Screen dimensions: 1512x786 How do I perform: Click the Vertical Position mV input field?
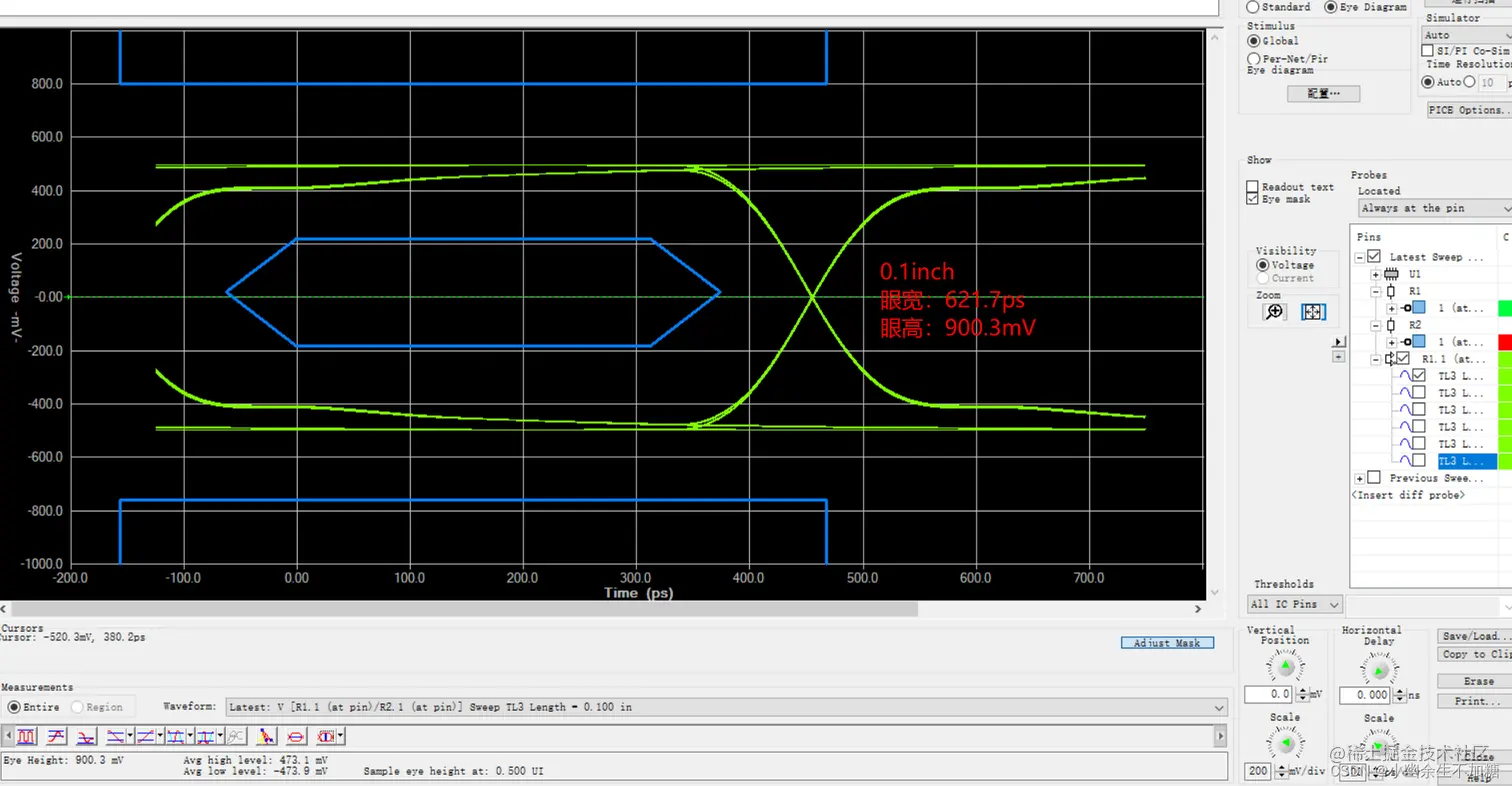pos(1270,694)
